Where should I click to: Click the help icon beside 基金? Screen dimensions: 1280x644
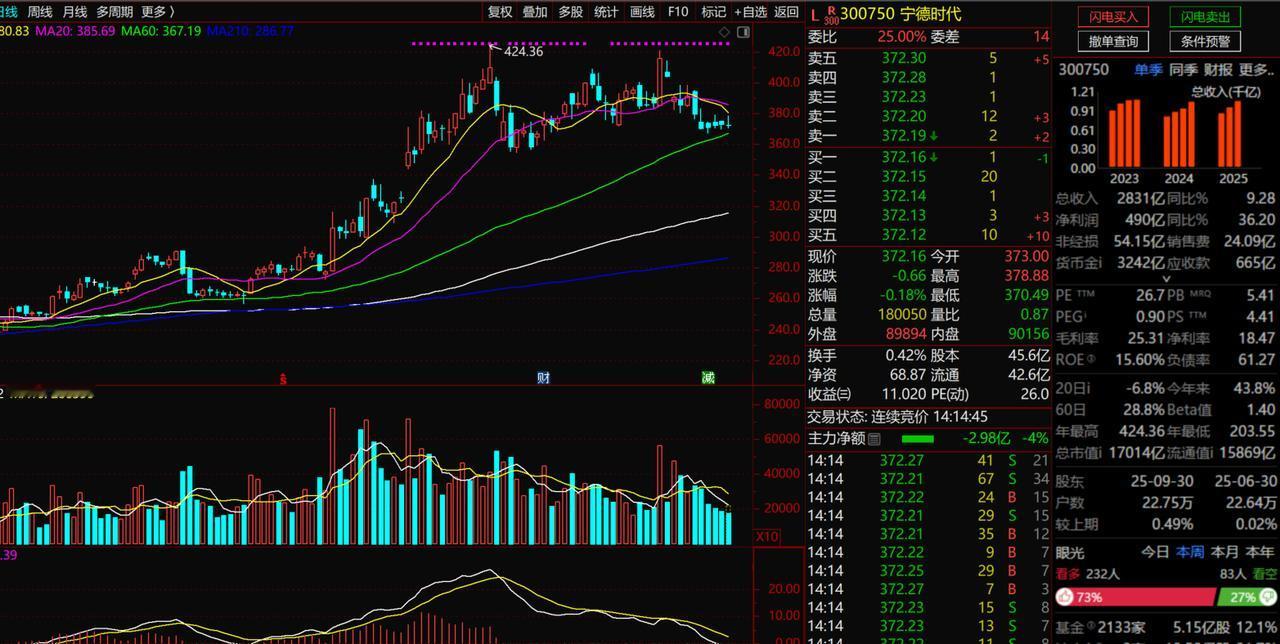pos(1090,628)
